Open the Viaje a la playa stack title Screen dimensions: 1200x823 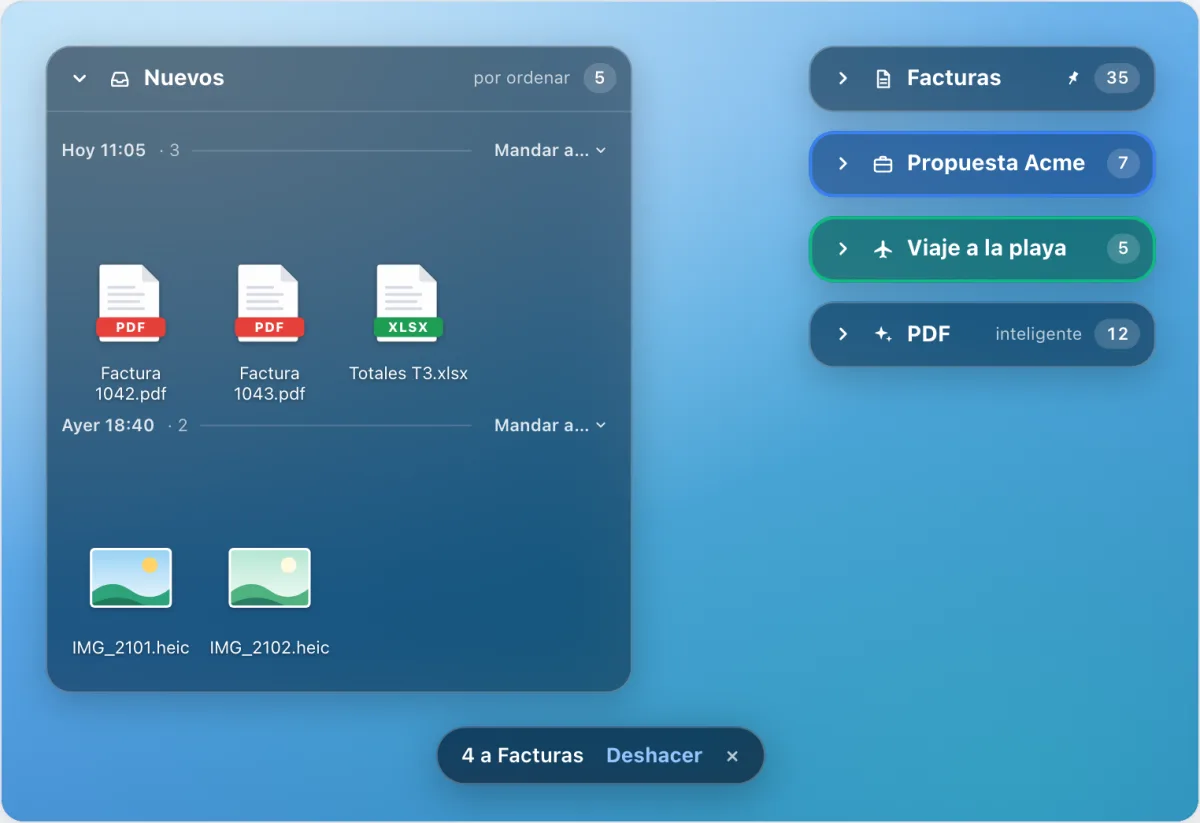click(x=986, y=248)
